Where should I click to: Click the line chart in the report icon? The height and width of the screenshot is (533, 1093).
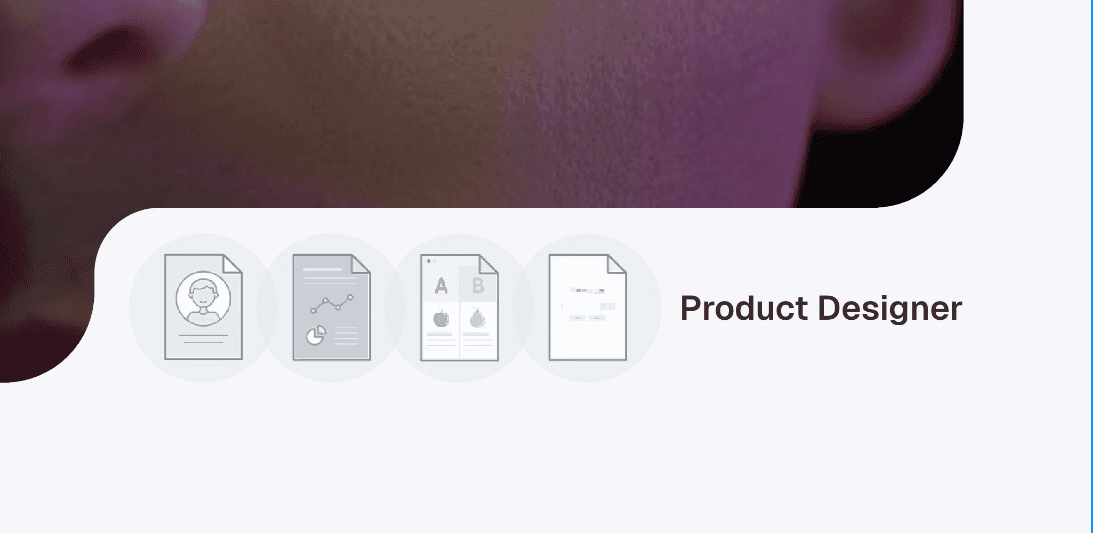[x=332, y=304]
